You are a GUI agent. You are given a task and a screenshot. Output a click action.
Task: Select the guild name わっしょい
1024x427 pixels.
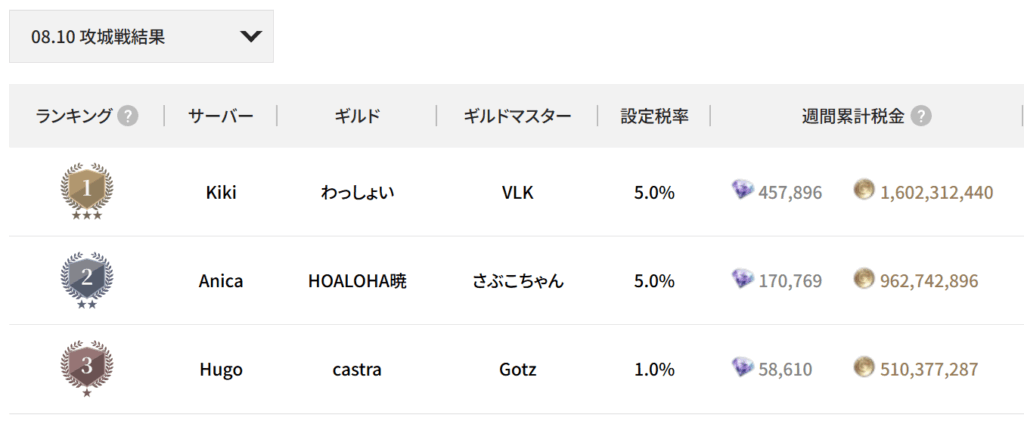click(357, 192)
